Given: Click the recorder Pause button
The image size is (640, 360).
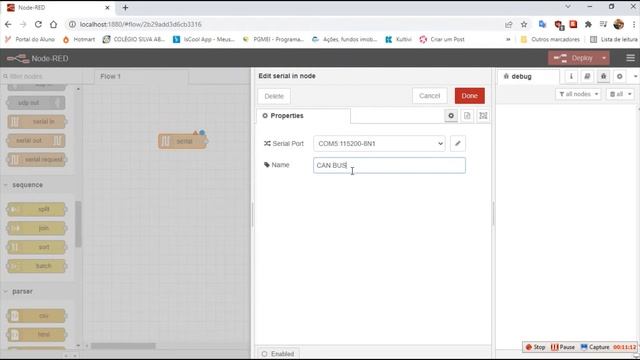Looking at the screenshot, I should tap(563, 347).
